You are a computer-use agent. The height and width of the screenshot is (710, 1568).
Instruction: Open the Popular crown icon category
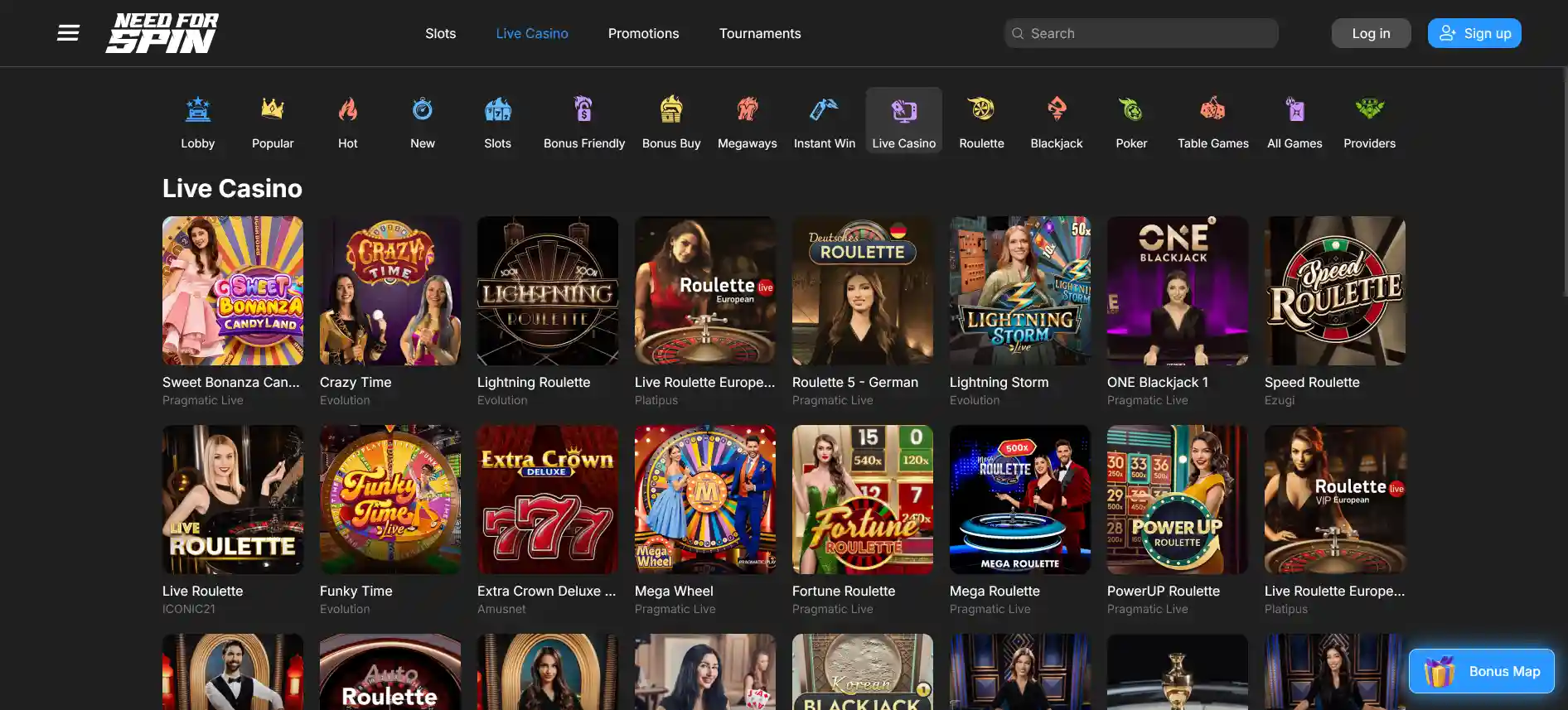pyautogui.click(x=273, y=110)
